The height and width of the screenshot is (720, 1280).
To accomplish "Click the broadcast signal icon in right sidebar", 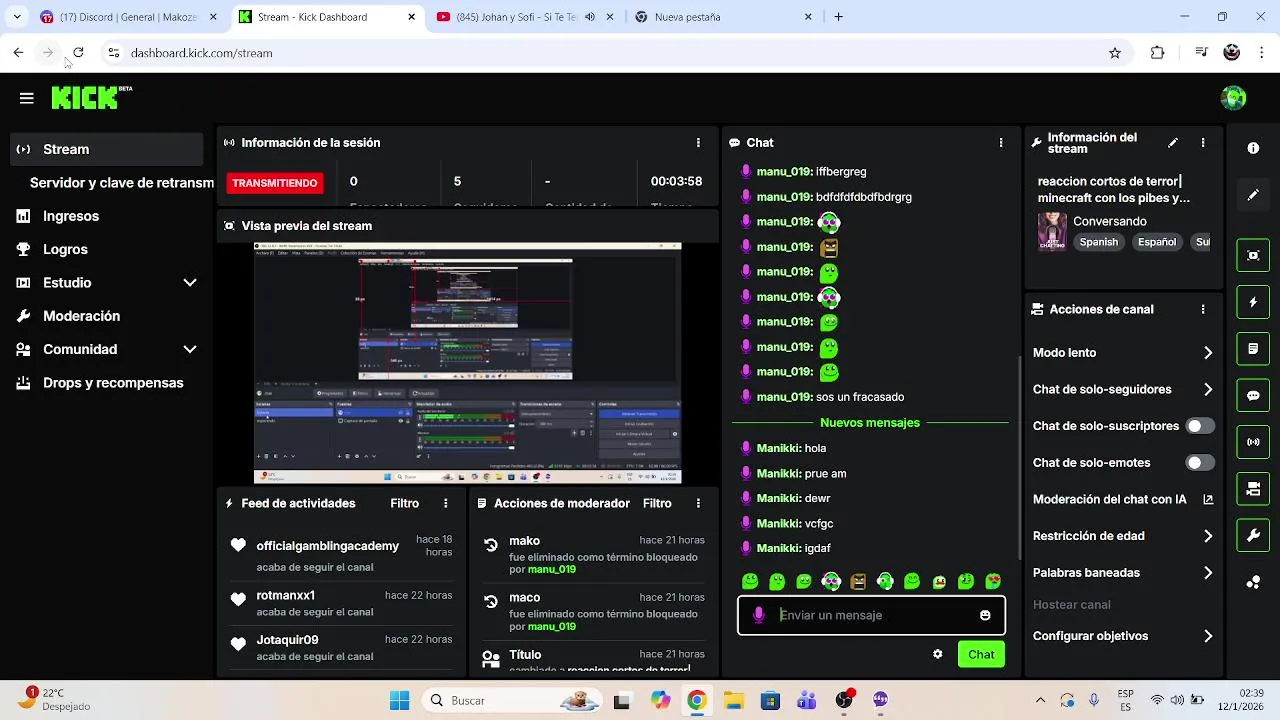I will [x=1253, y=442].
